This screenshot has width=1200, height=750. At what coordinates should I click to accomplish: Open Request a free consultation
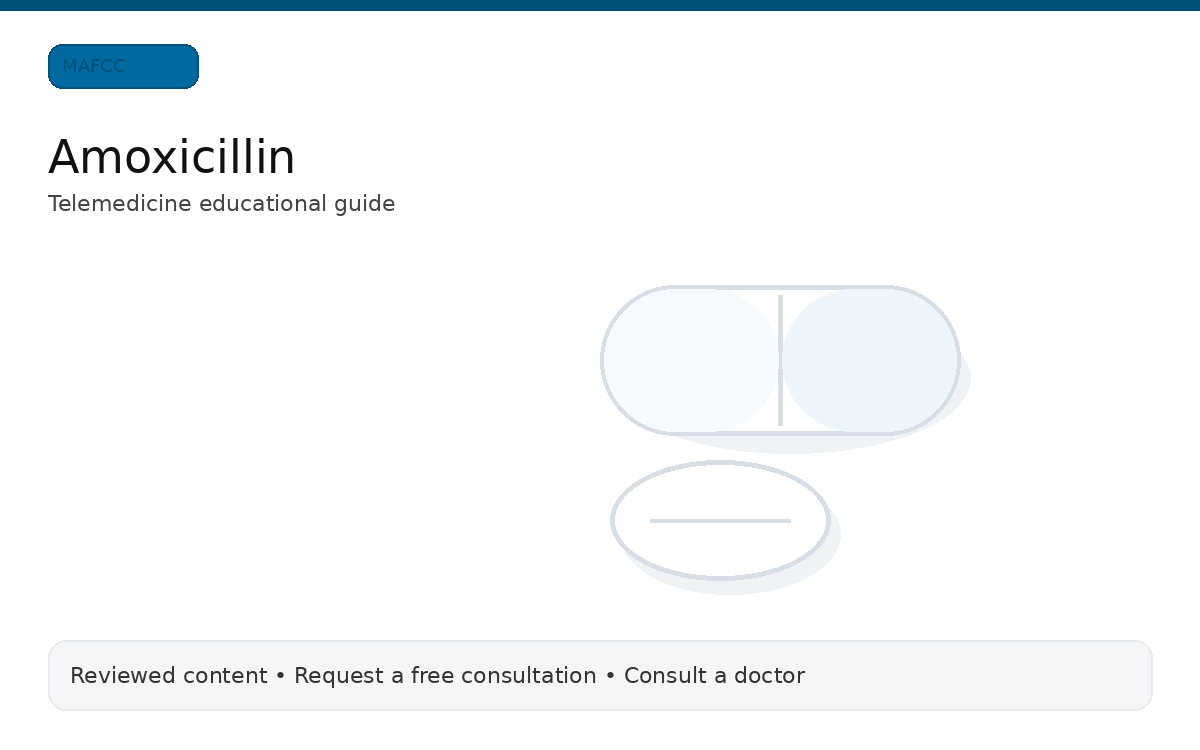[444, 676]
